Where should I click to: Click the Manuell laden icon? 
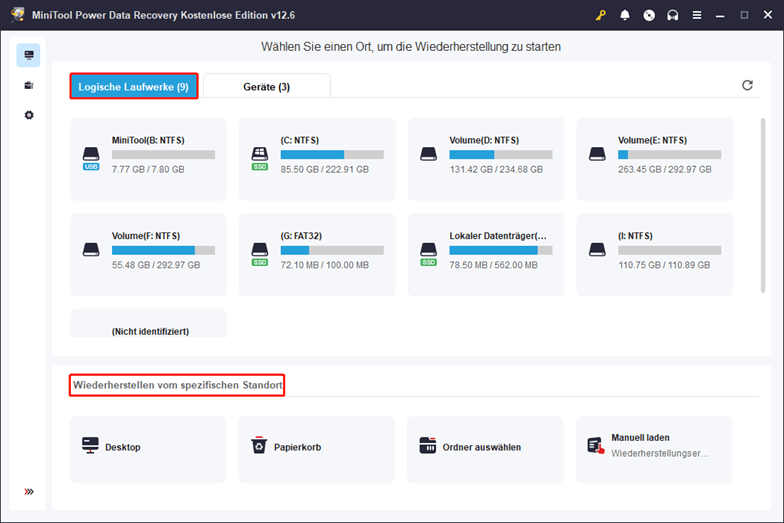[x=596, y=445]
